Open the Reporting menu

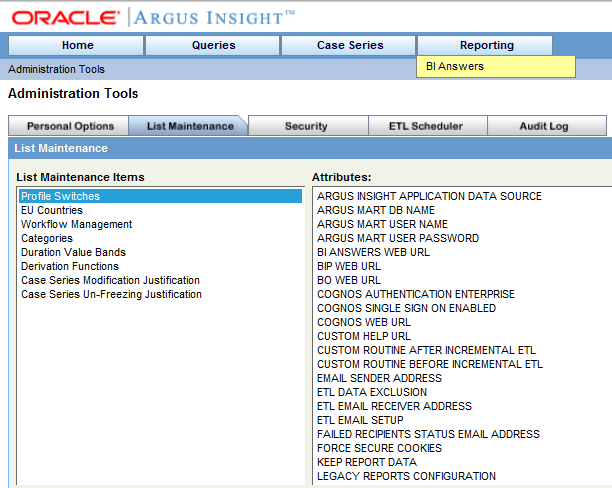pyautogui.click(x=485, y=45)
